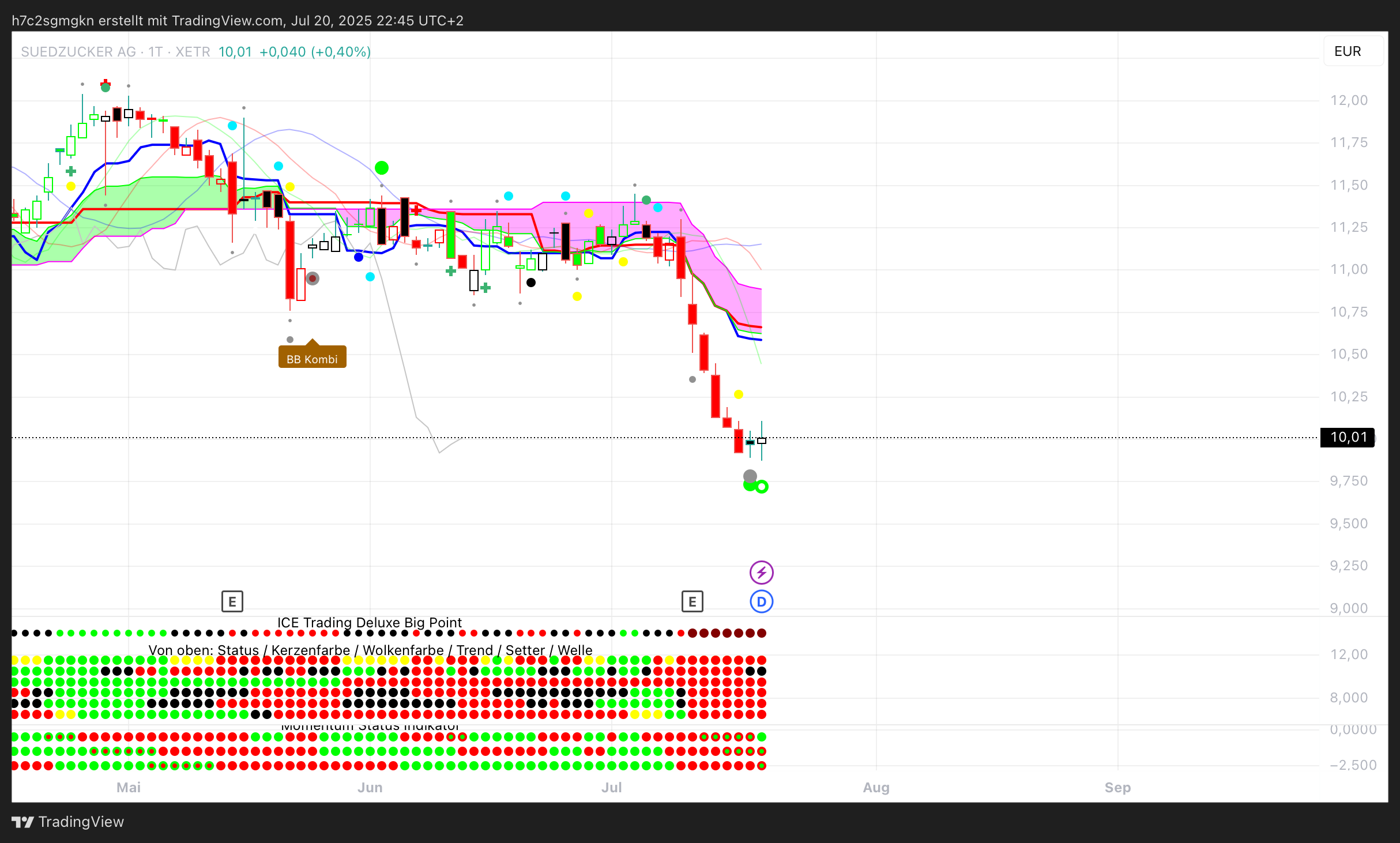Click the current price label 10,01
The width and height of the screenshot is (1400, 843).
click(1348, 437)
